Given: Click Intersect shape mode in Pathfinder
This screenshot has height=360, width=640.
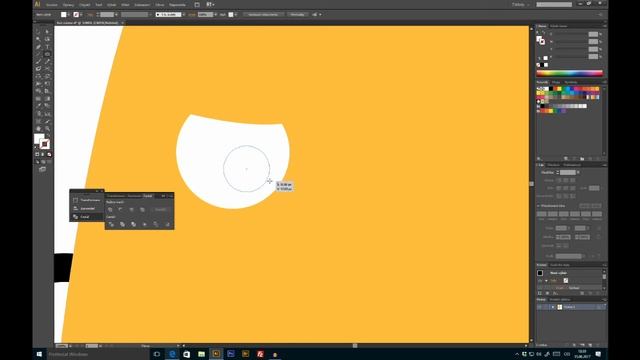Looking at the screenshot, I should 131,209.
